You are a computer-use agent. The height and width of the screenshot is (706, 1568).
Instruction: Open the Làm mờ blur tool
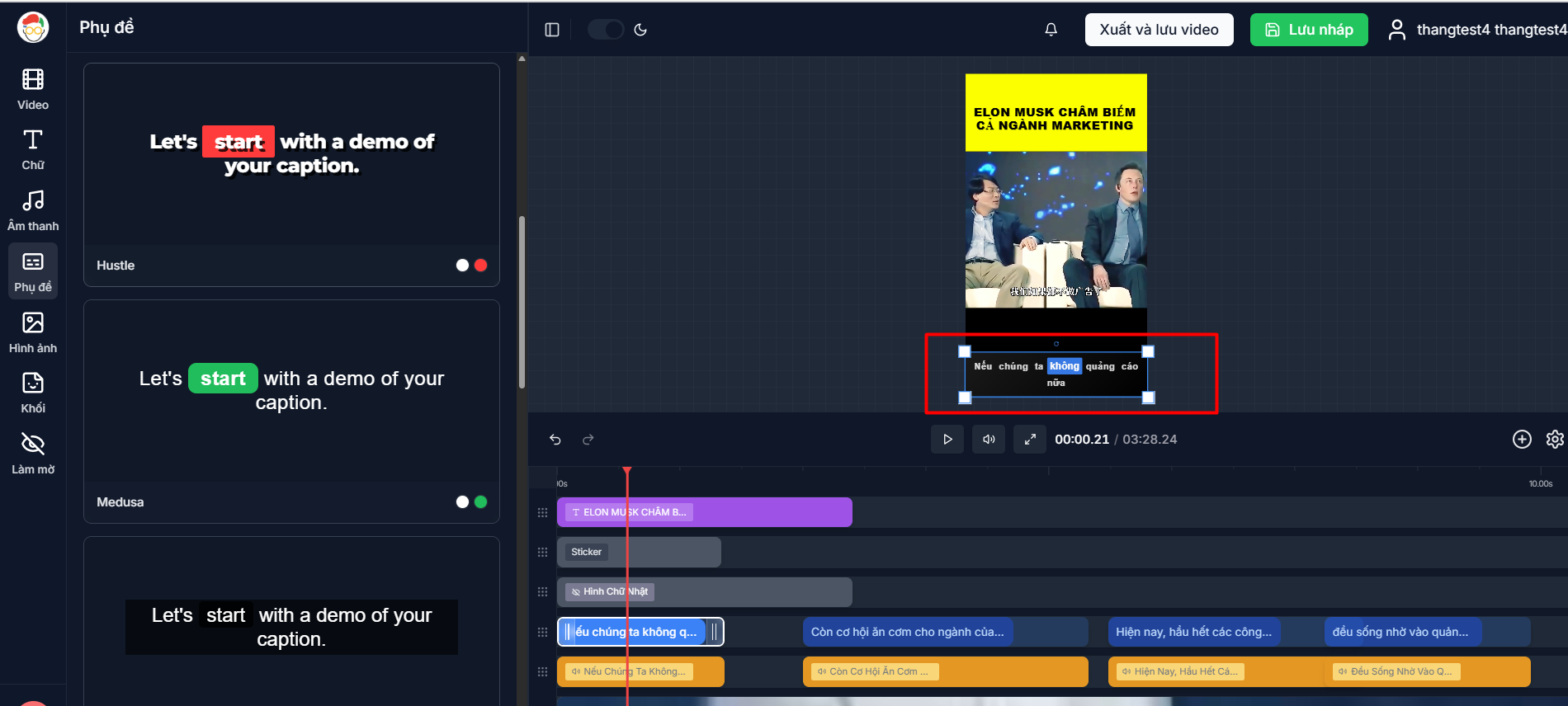33,454
